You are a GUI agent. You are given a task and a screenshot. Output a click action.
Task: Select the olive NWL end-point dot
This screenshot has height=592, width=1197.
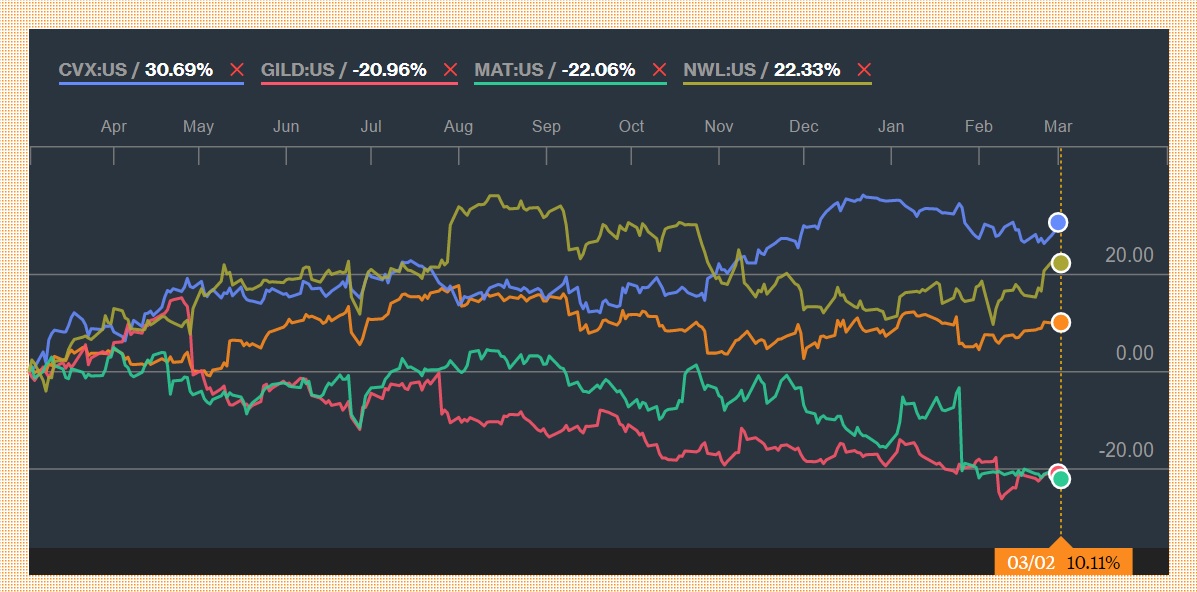[x=1061, y=263]
